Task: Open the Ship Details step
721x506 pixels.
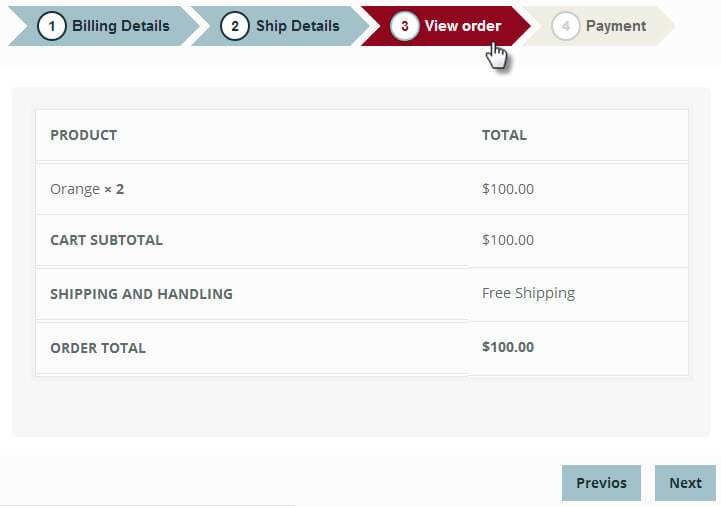Action: click(297, 26)
